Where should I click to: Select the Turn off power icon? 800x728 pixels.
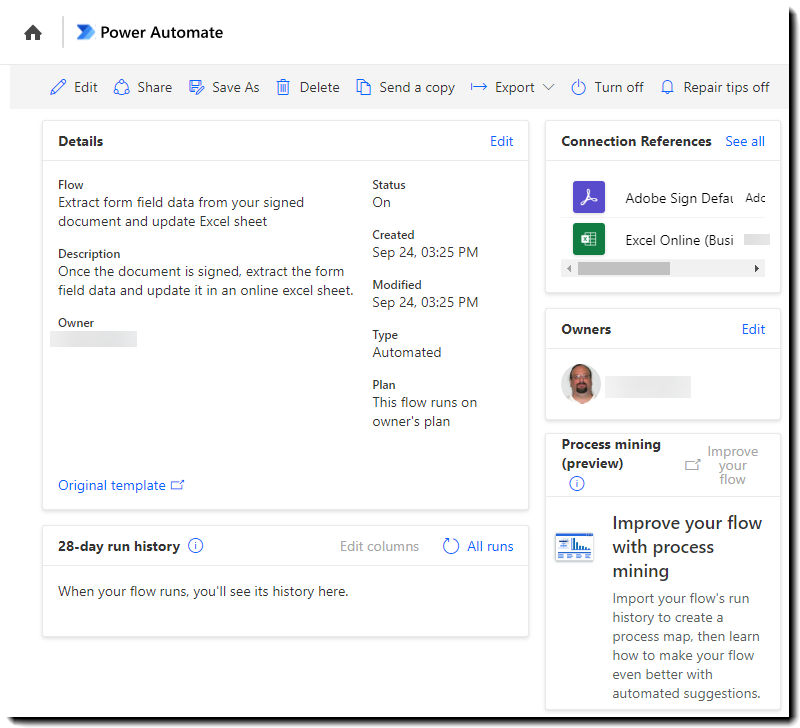(x=578, y=87)
